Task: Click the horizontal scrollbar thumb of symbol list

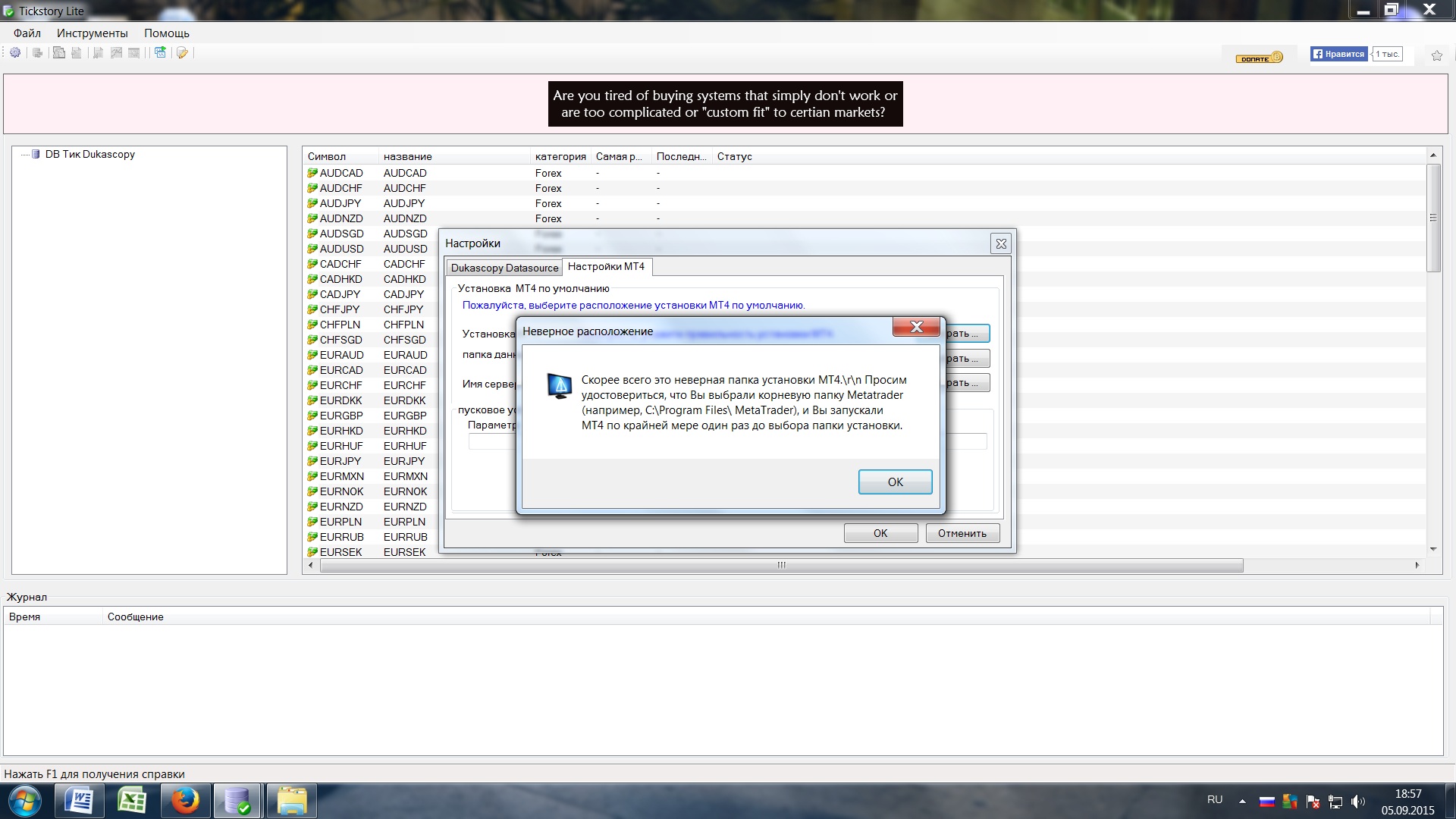Action: click(x=781, y=565)
